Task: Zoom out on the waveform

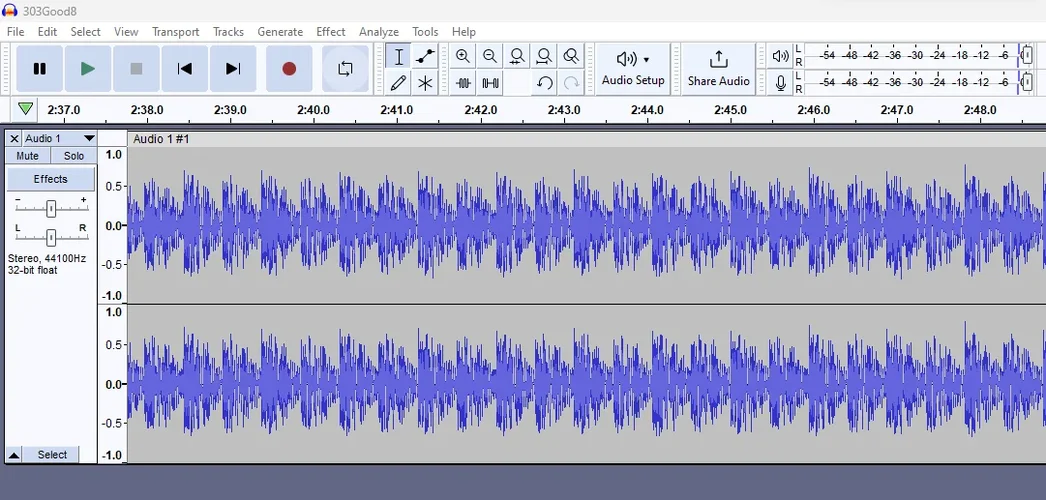Action: pos(490,57)
